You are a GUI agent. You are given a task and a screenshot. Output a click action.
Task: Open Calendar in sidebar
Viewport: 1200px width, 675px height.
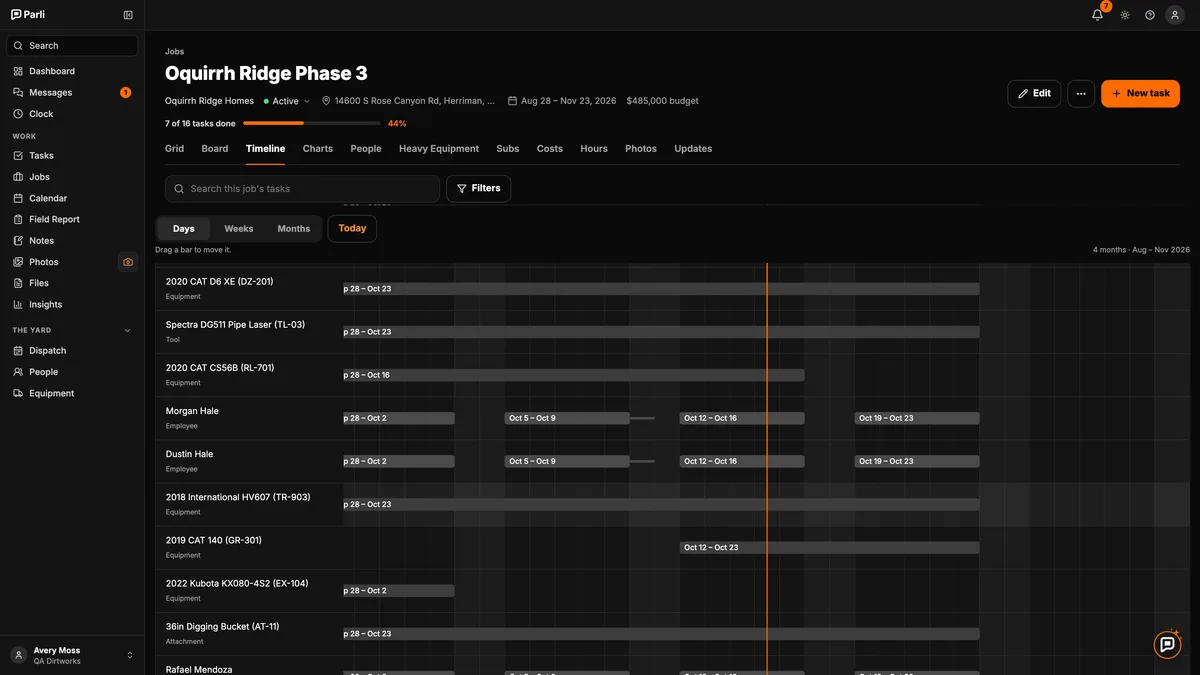[72, 198]
